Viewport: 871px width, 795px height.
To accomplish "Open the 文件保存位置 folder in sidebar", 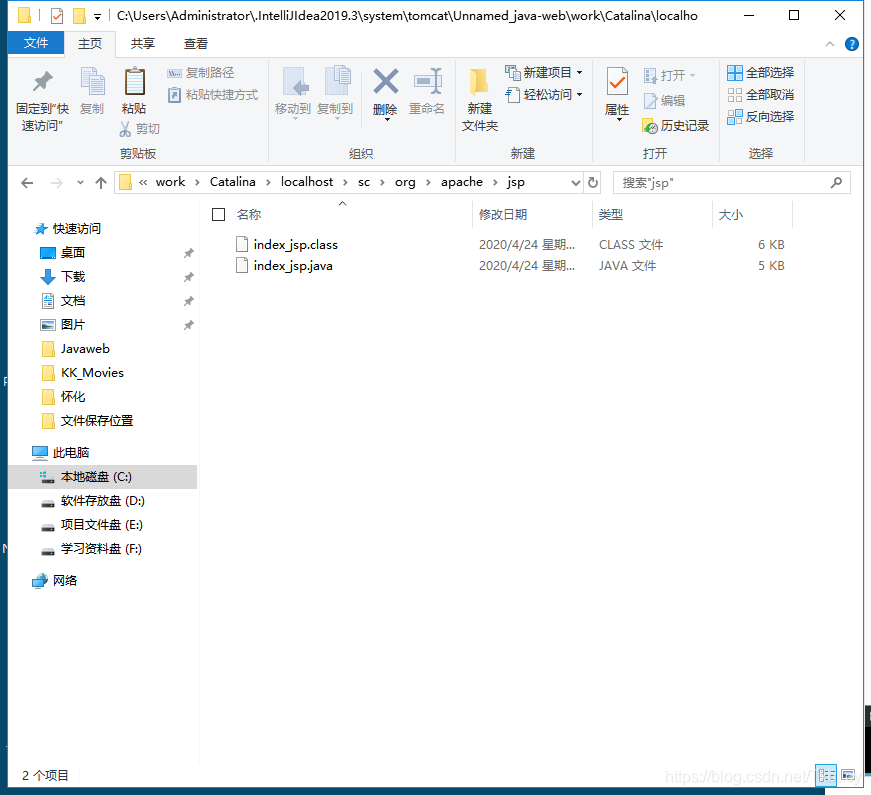I will tap(97, 421).
